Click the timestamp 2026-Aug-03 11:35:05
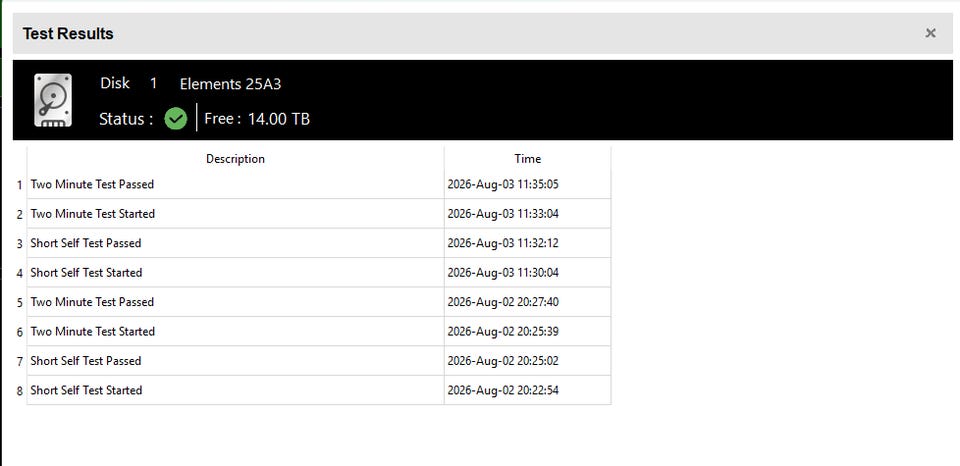The height and width of the screenshot is (466, 960). (x=503, y=184)
